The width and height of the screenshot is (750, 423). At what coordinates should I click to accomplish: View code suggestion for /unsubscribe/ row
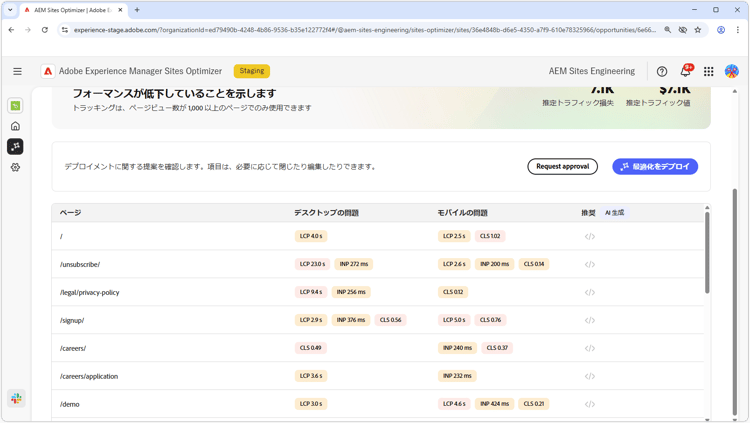pyautogui.click(x=590, y=264)
